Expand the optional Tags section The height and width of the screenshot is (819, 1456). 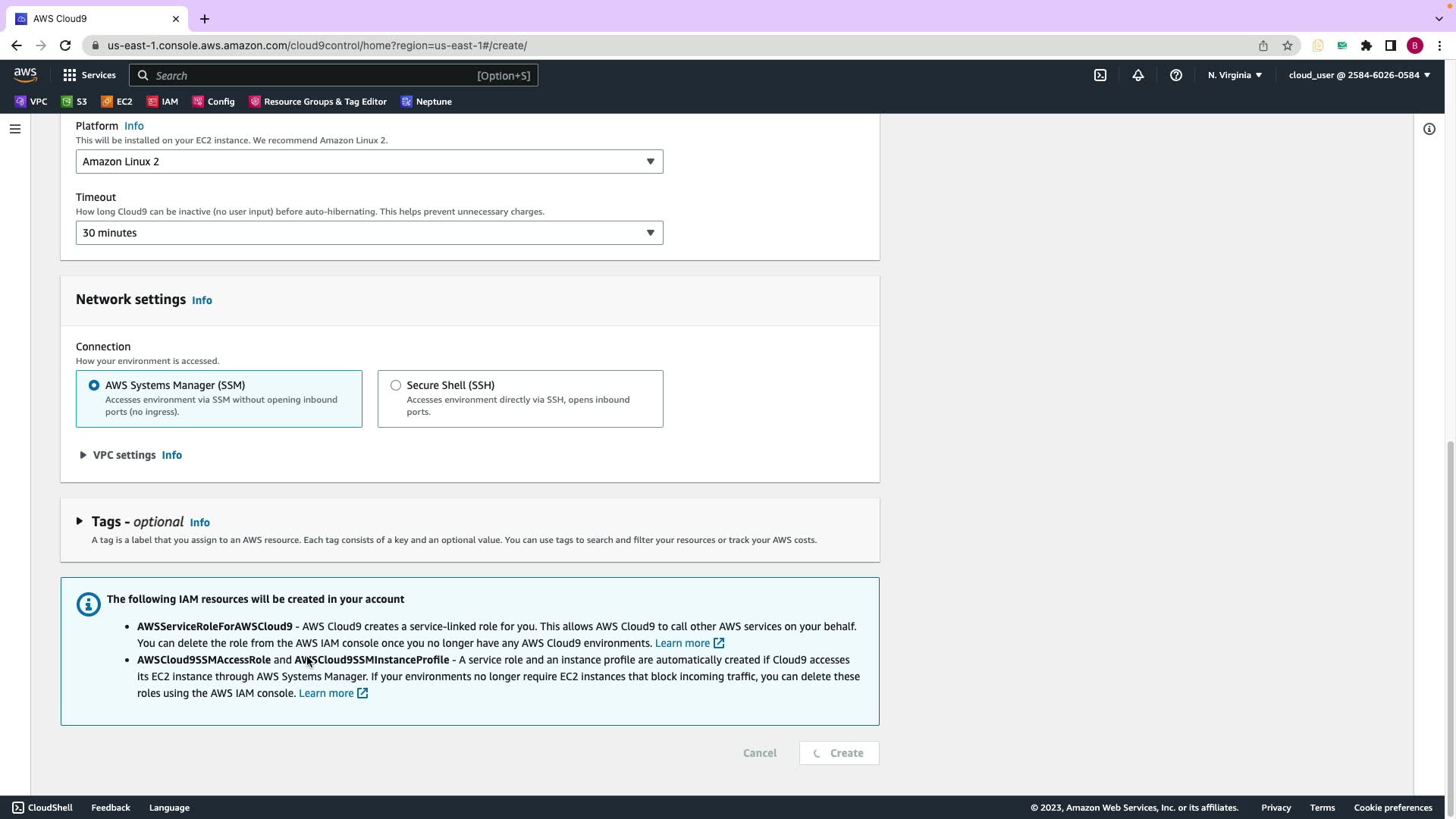pyautogui.click(x=80, y=522)
